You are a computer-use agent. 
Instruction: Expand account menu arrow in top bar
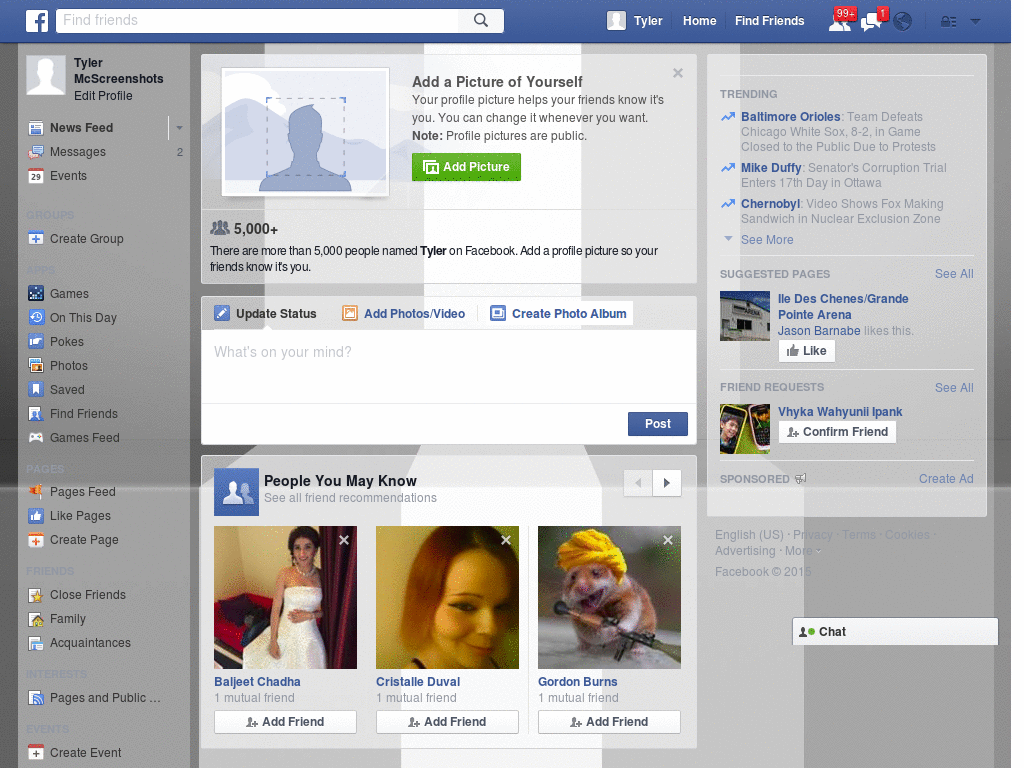(x=975, y=22)
